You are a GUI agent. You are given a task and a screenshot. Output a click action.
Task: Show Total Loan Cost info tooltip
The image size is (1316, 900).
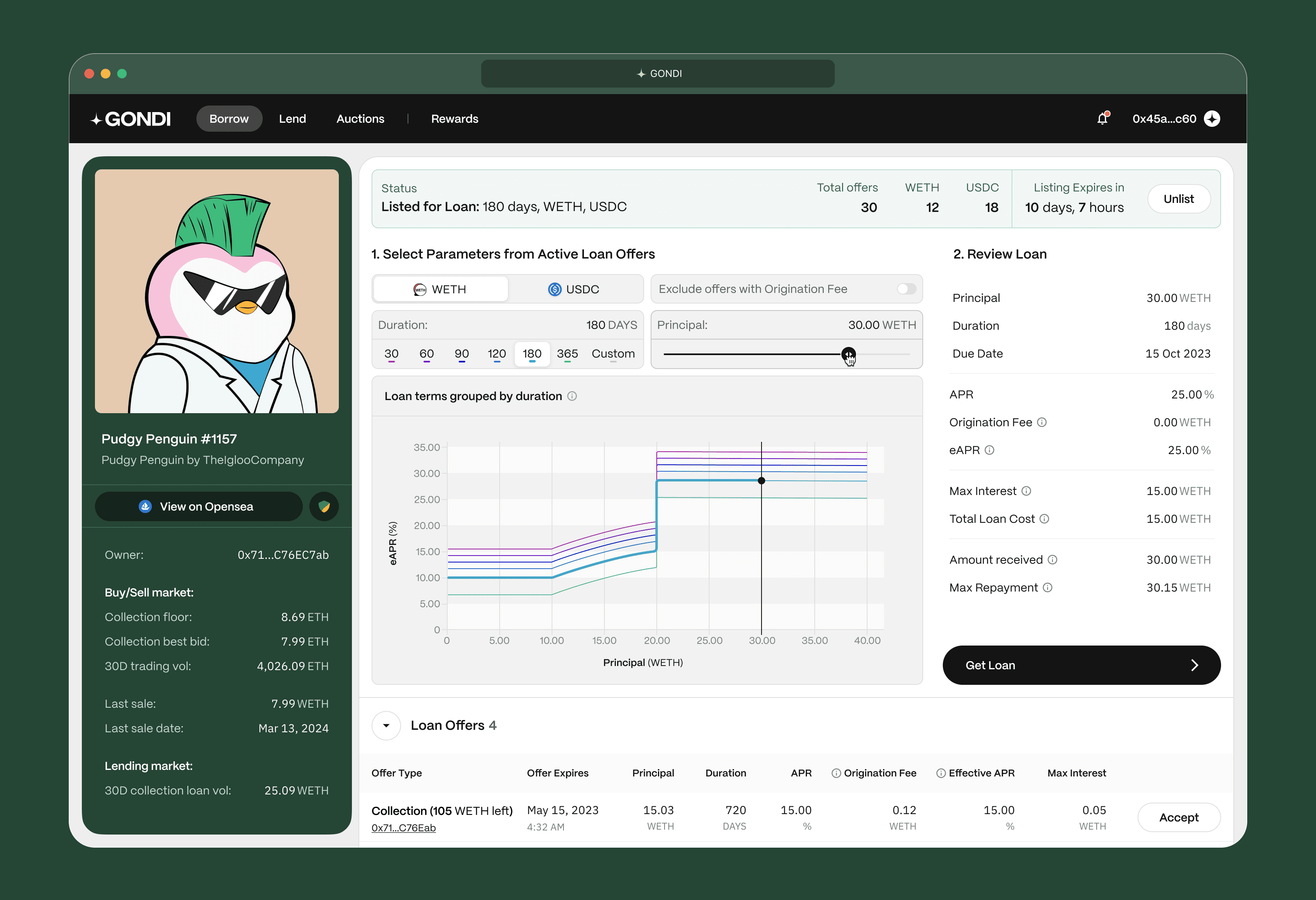click(x=1044, y=518)
